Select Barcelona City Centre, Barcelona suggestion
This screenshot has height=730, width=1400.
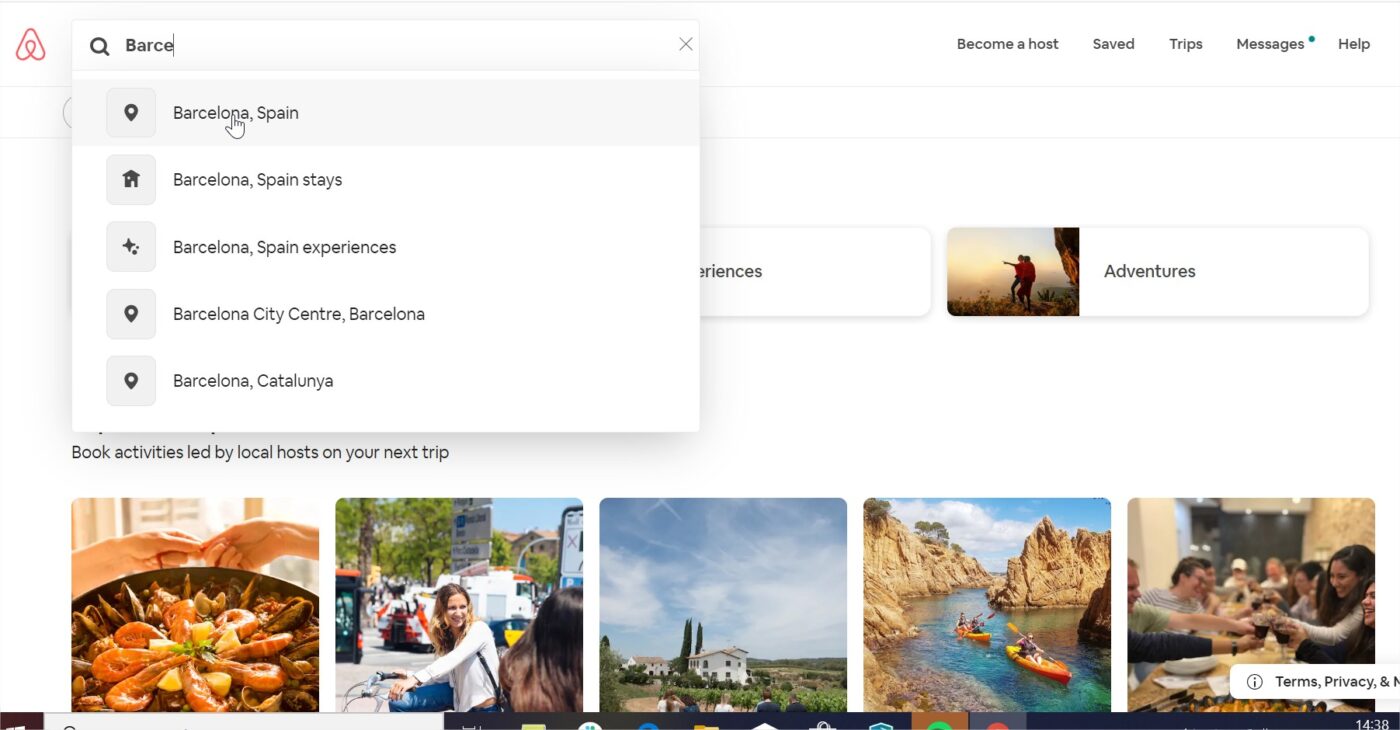[x=386, y=314]
